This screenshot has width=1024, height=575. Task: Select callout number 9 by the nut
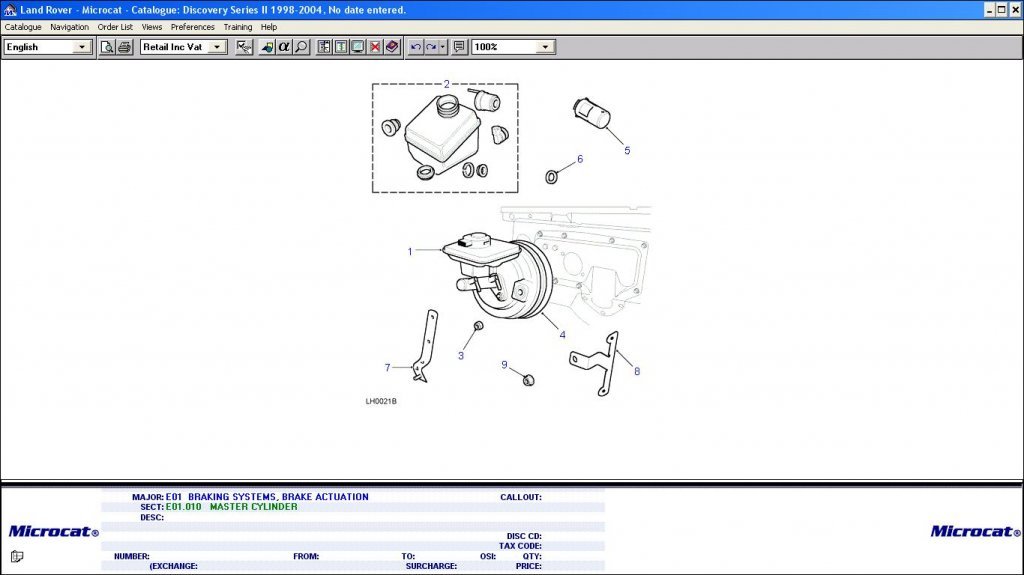(504, 365)
